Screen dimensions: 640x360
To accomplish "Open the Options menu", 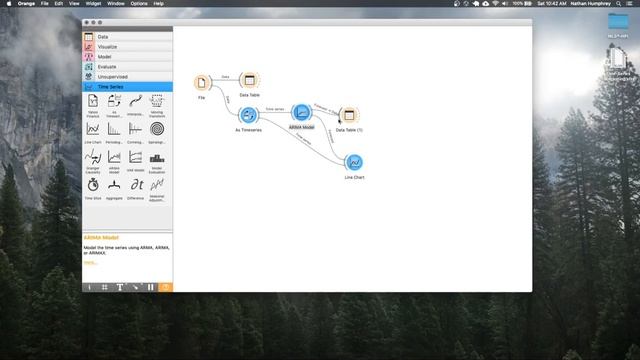I will tap(139, 3).
